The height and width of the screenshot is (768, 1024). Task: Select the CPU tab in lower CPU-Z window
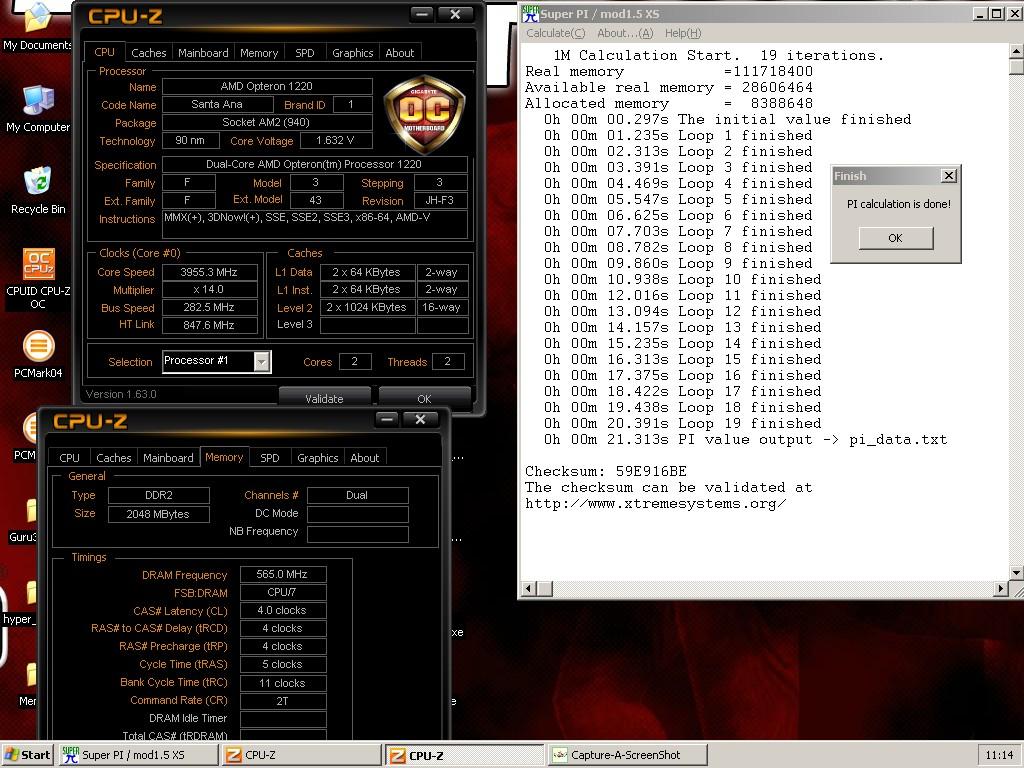(x=69, y=458)
